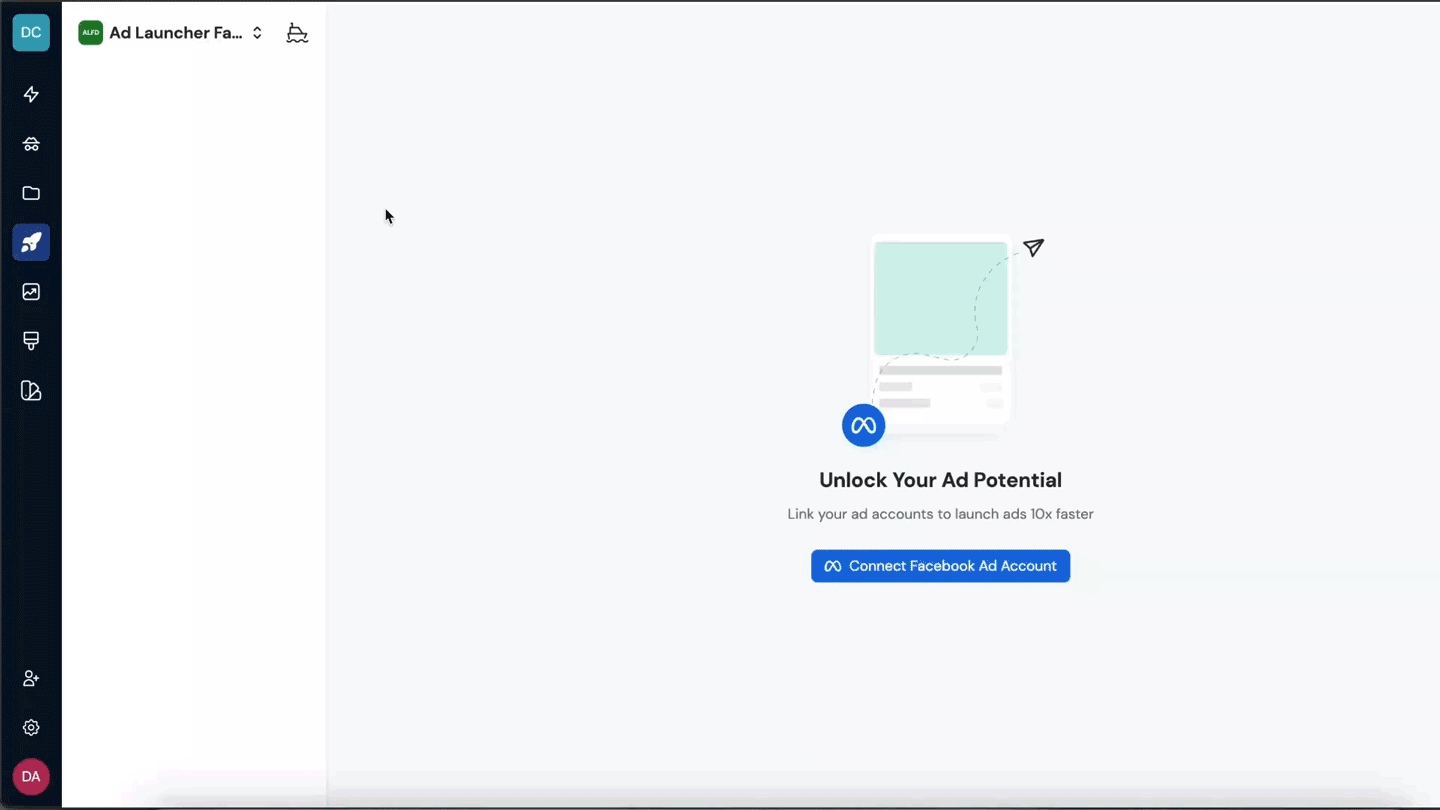Open the chart analytics sidebar icon
This screenshot has height=810, width=1440.
31,292
